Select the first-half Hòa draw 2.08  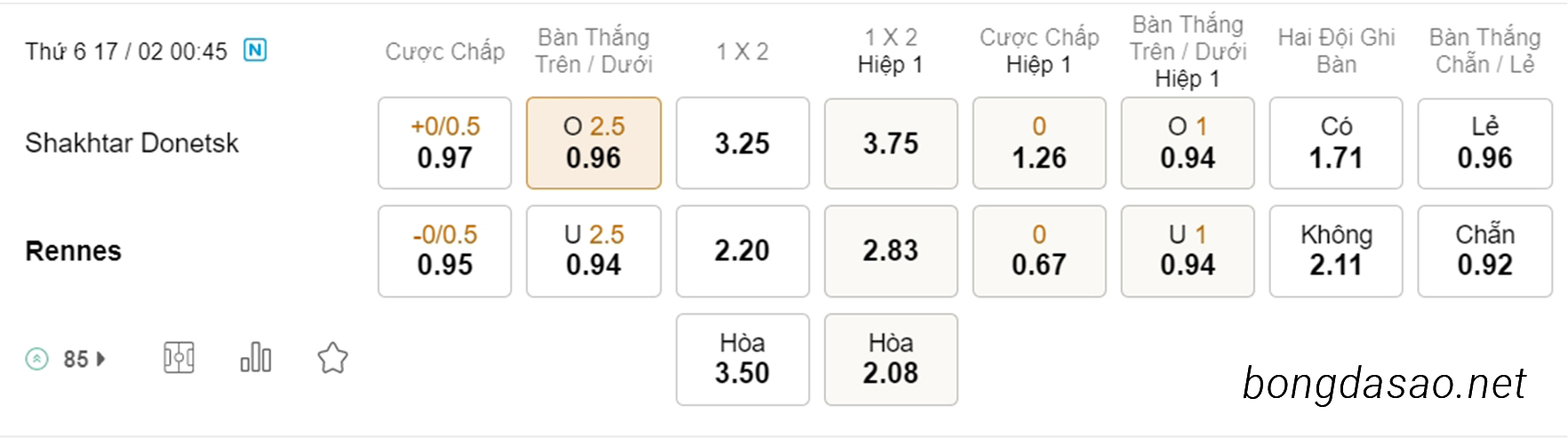pyautogui.click(x=891, y=360)
